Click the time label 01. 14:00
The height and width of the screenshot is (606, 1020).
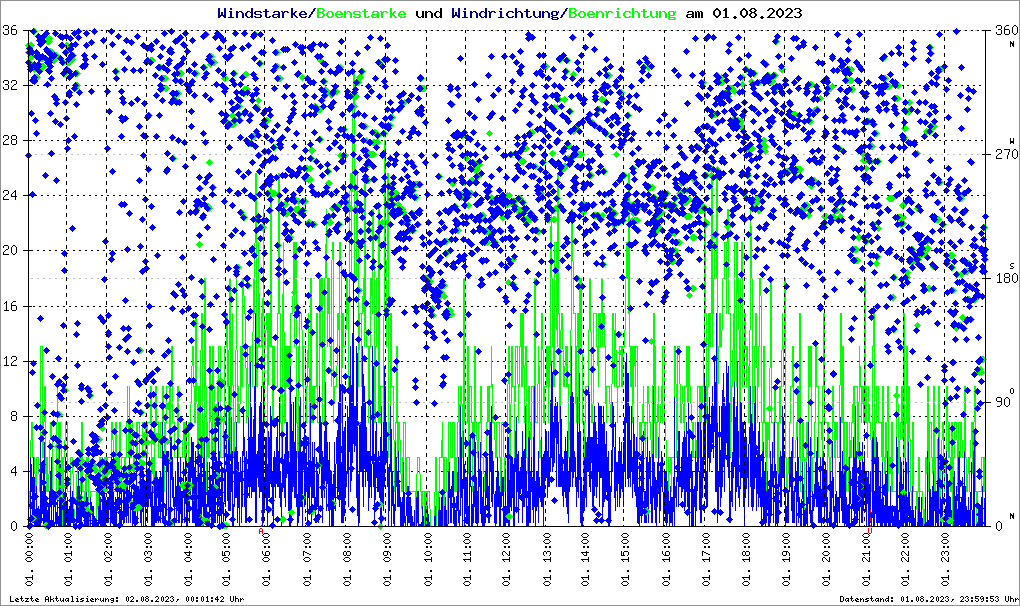point(586,559)
